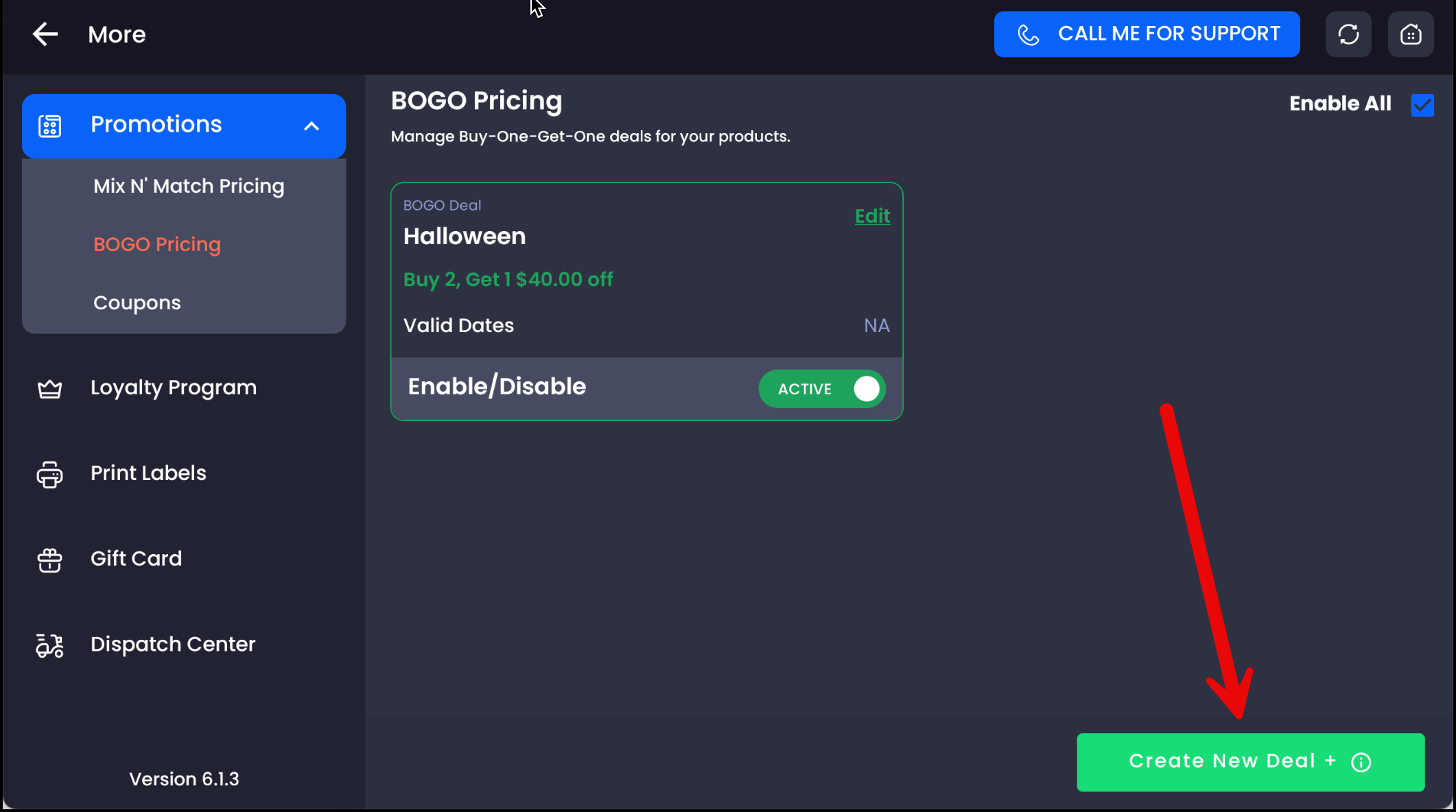This screenshot has height=812, width=1456.
Task: Collapse the Promotions section chevron
Action: [312, 126]
